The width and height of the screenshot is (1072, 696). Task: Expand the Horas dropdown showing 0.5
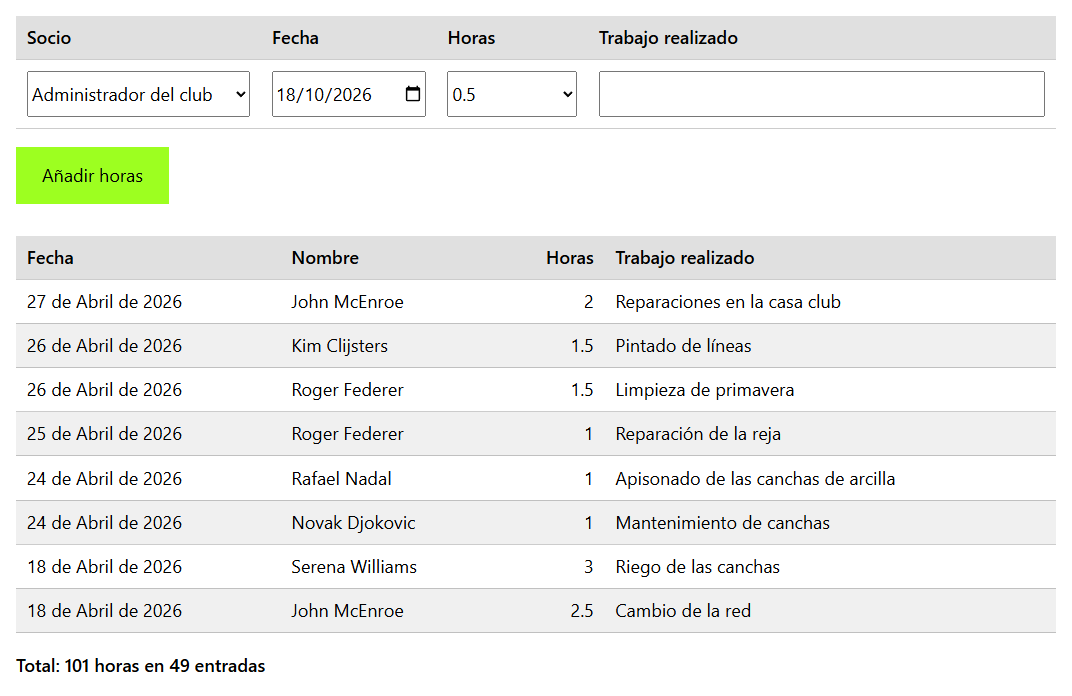pos(511,94)
